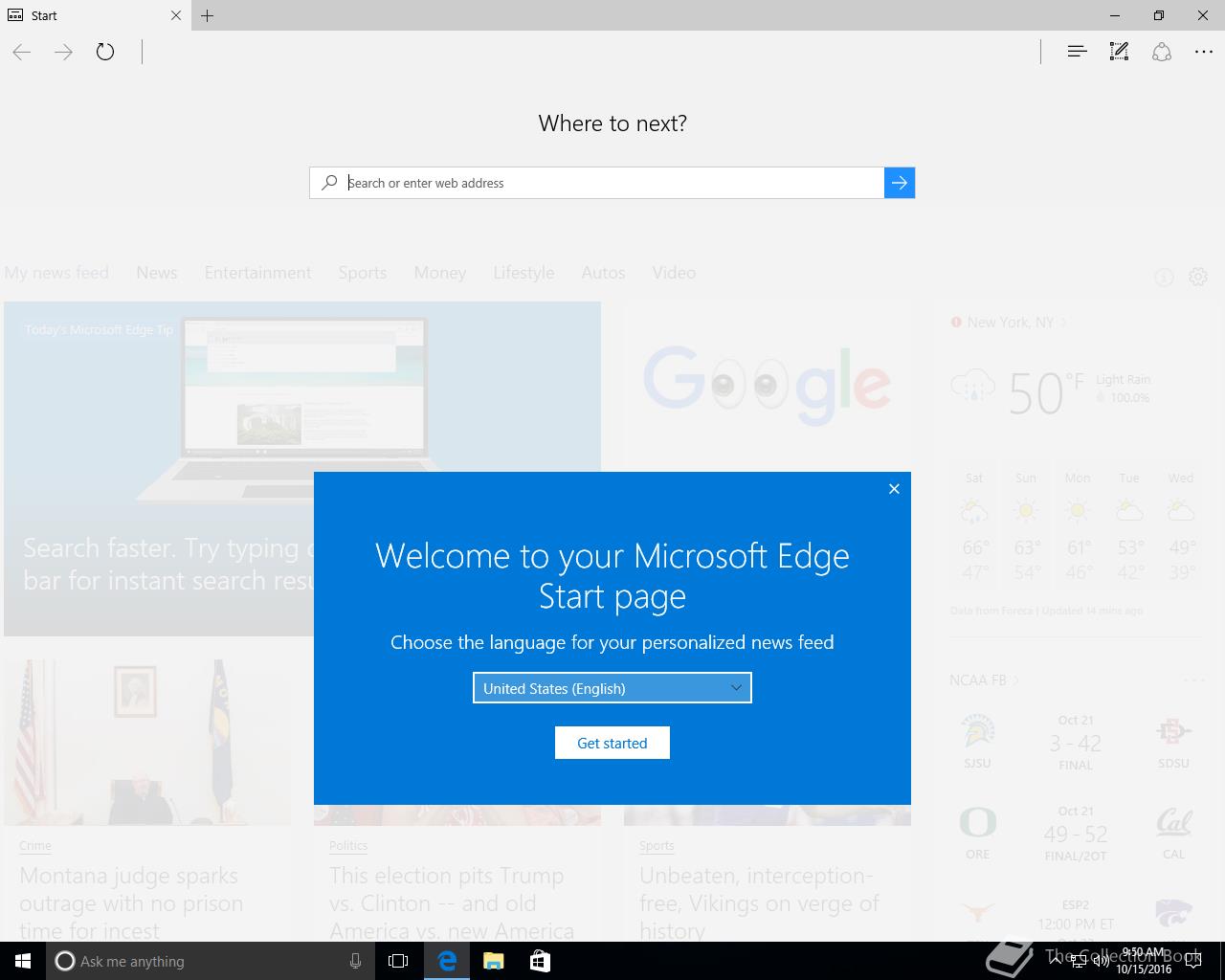Click the CAL team logo

pos(1173,823)
